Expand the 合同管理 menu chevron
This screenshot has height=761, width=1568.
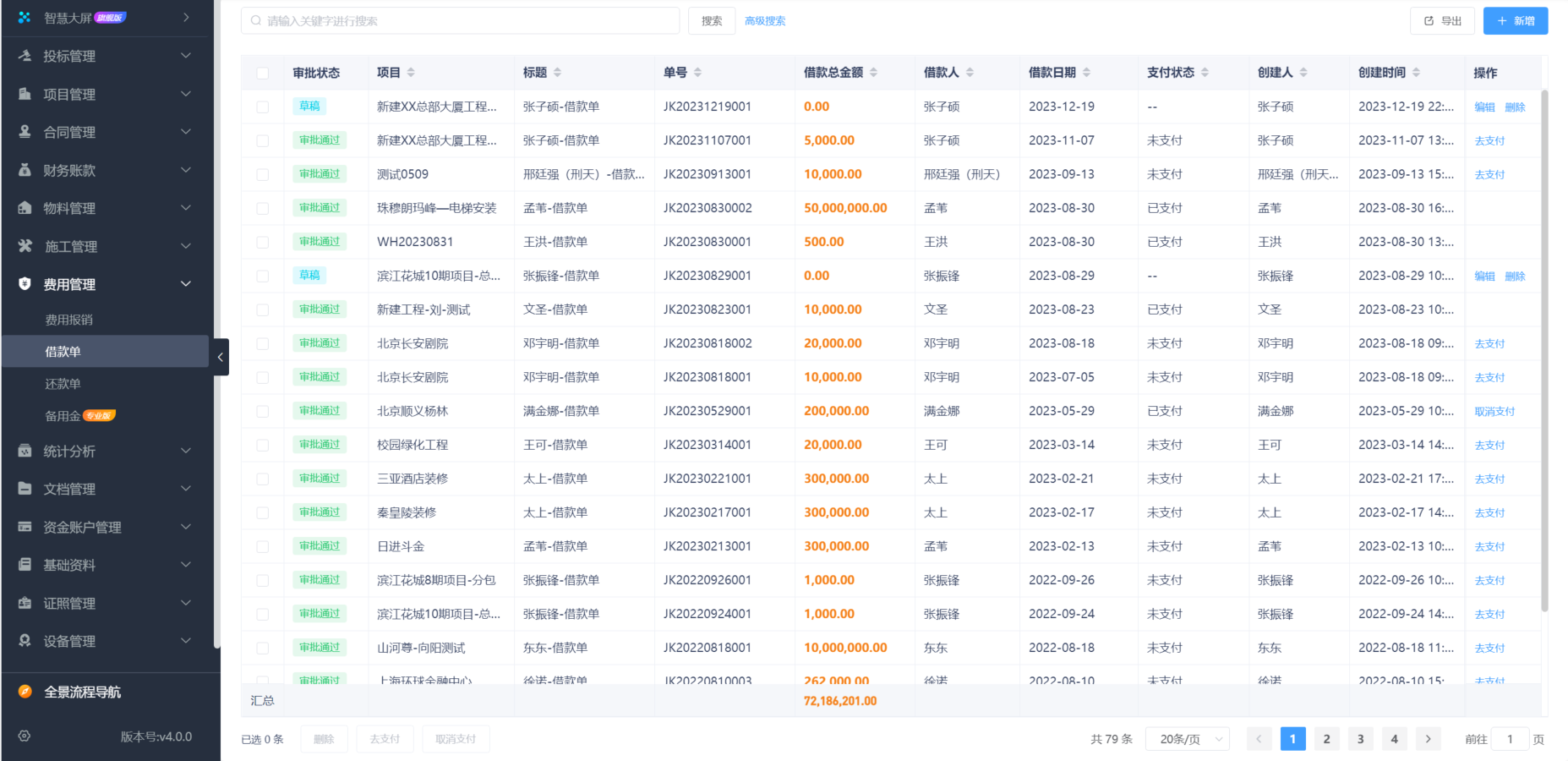click(186, 132)
